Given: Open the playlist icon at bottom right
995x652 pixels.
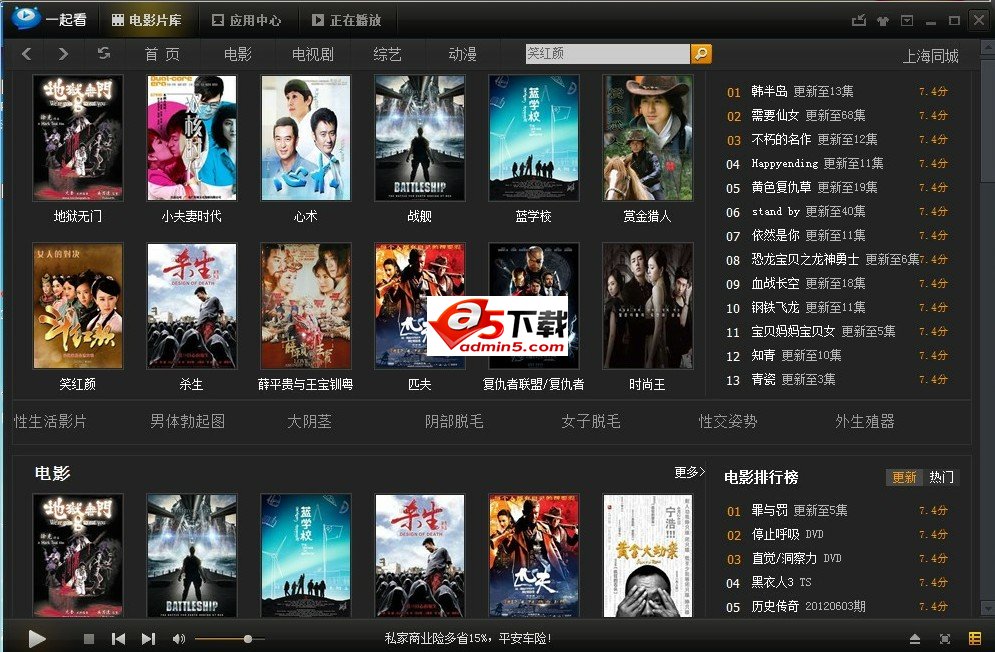Looking at the screenshot, I should click(975, 638).
